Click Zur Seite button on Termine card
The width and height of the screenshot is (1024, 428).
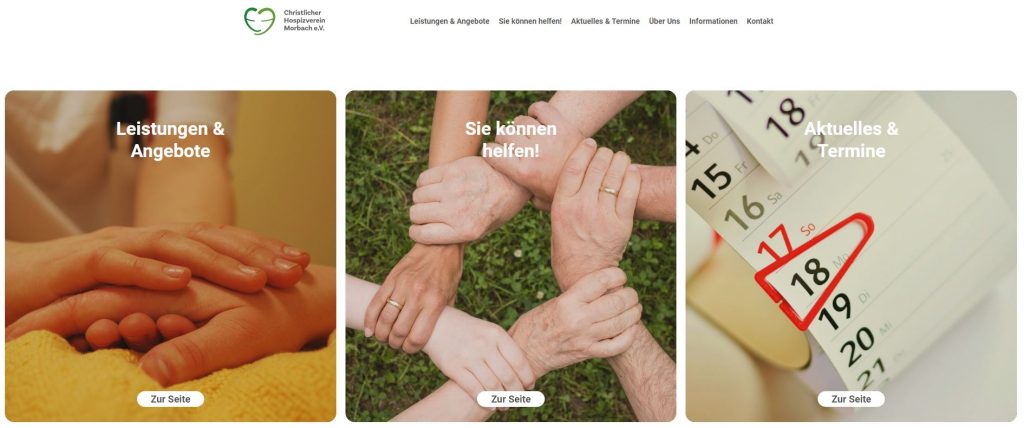851,399
